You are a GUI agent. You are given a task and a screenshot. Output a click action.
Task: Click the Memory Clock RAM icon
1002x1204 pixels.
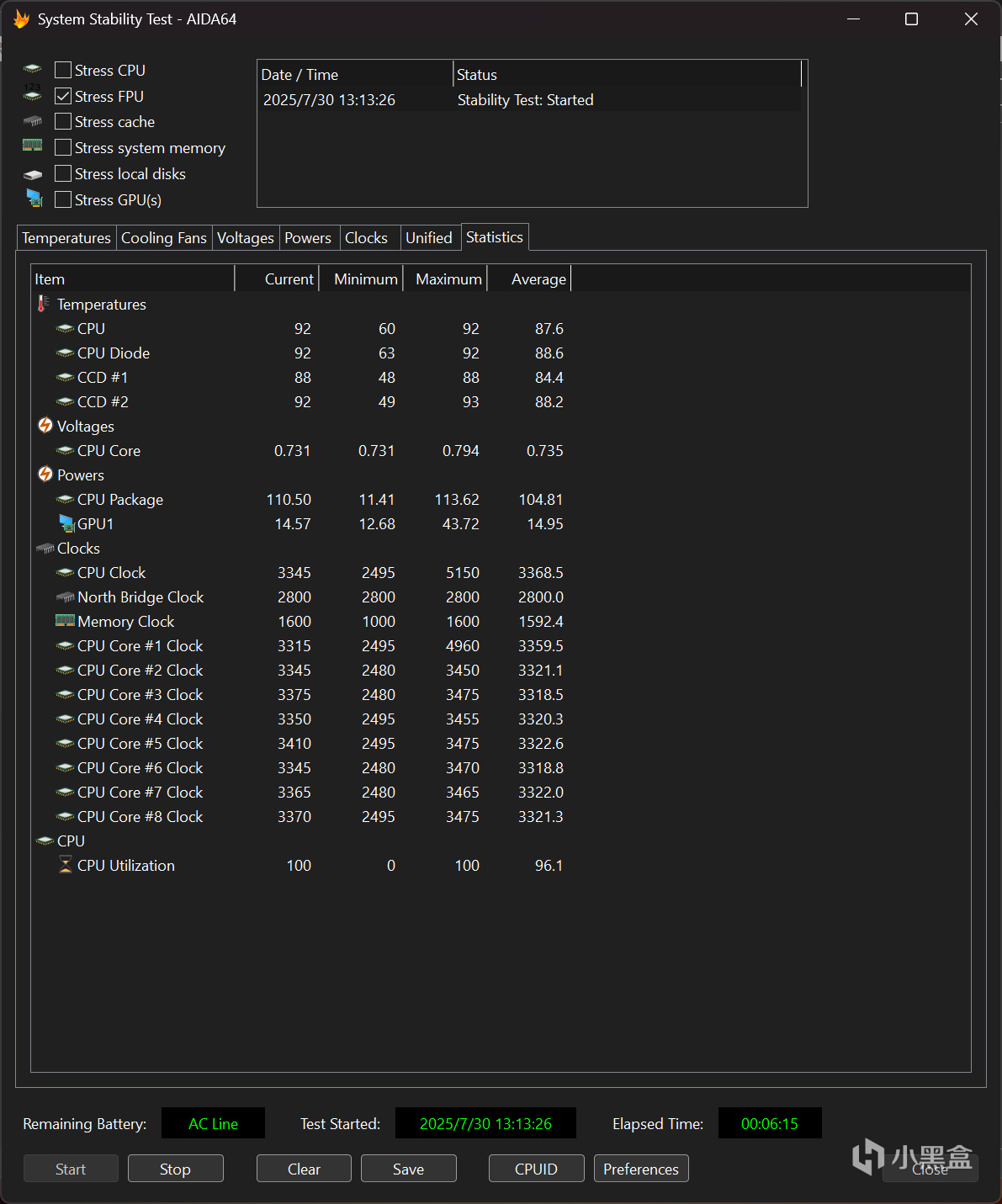(66, 620)
